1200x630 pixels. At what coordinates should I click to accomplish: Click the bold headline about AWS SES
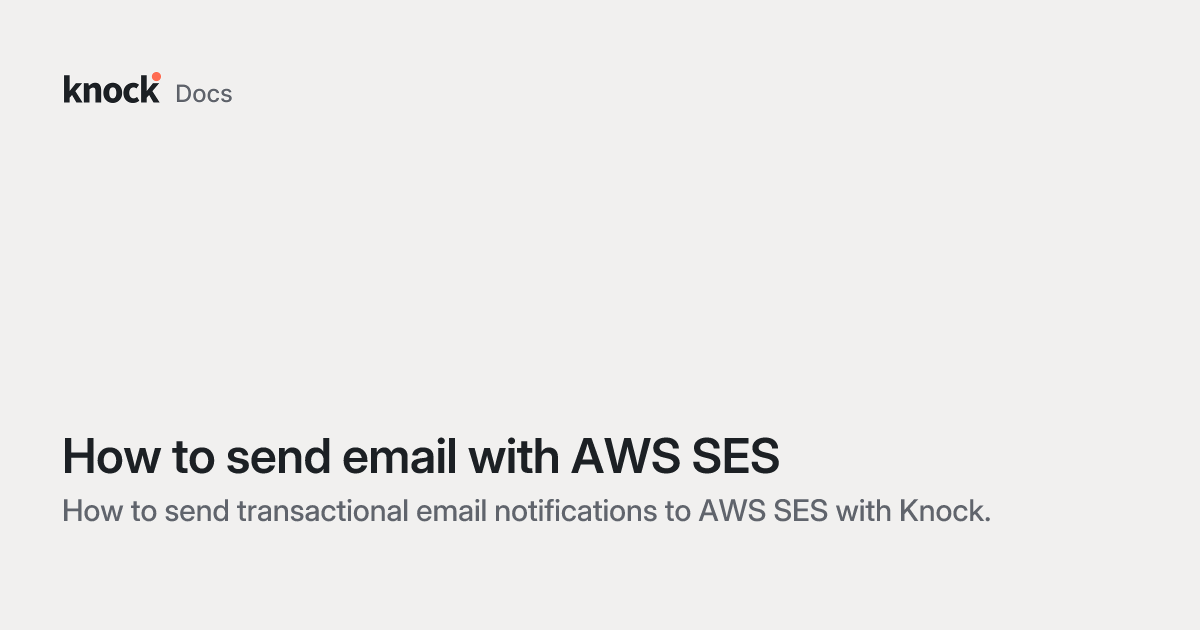420,457
